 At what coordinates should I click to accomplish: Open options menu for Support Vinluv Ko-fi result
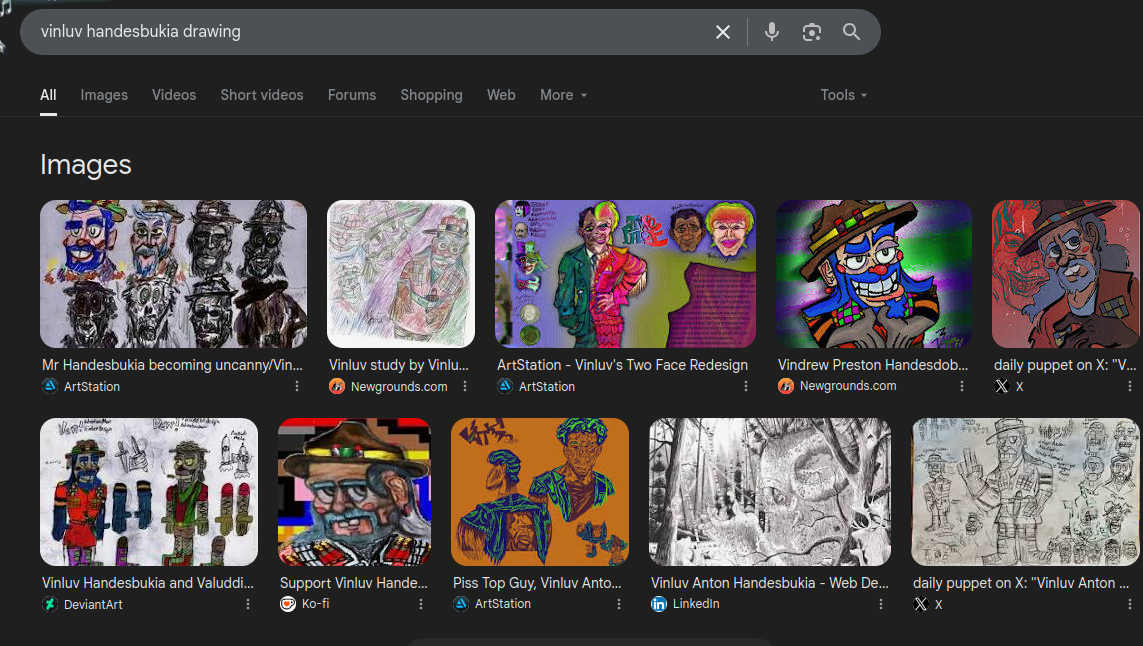(x=421, y=604)
